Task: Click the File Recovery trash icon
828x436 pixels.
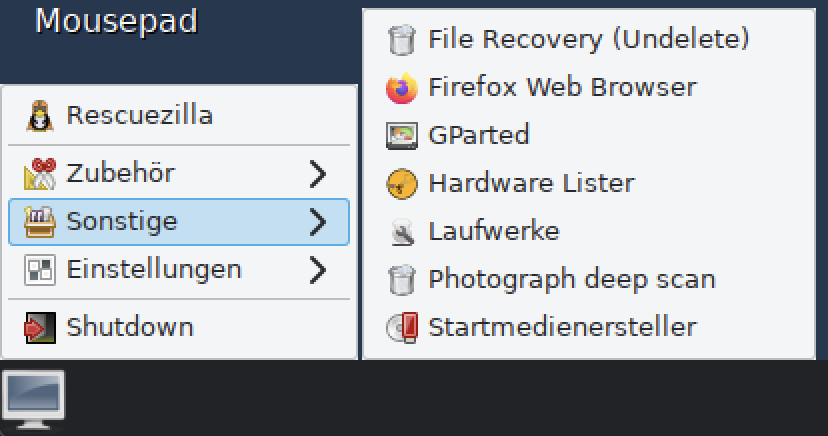Action: click(402, 40)
